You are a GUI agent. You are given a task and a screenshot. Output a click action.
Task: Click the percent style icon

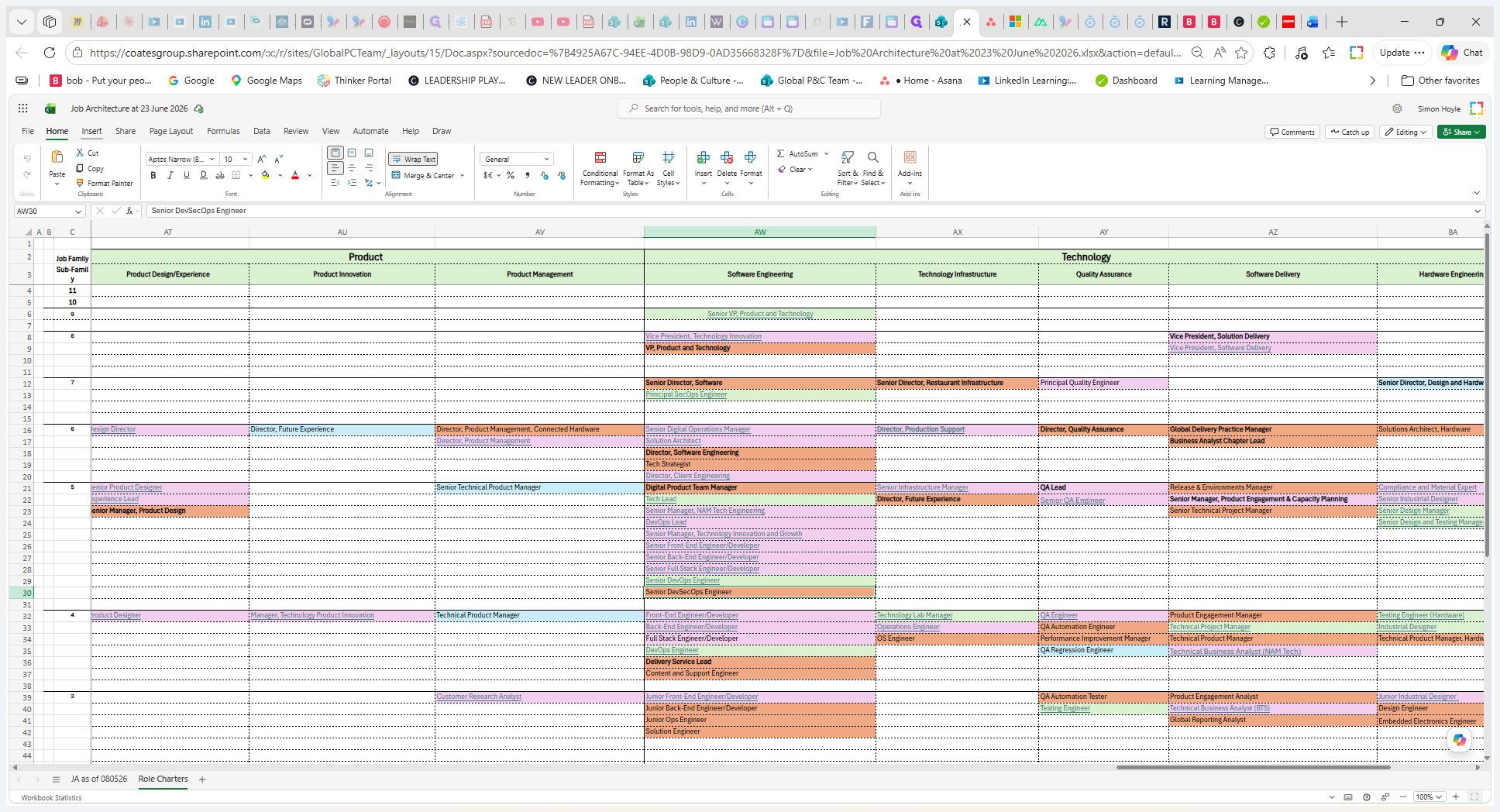click(511, 175)
